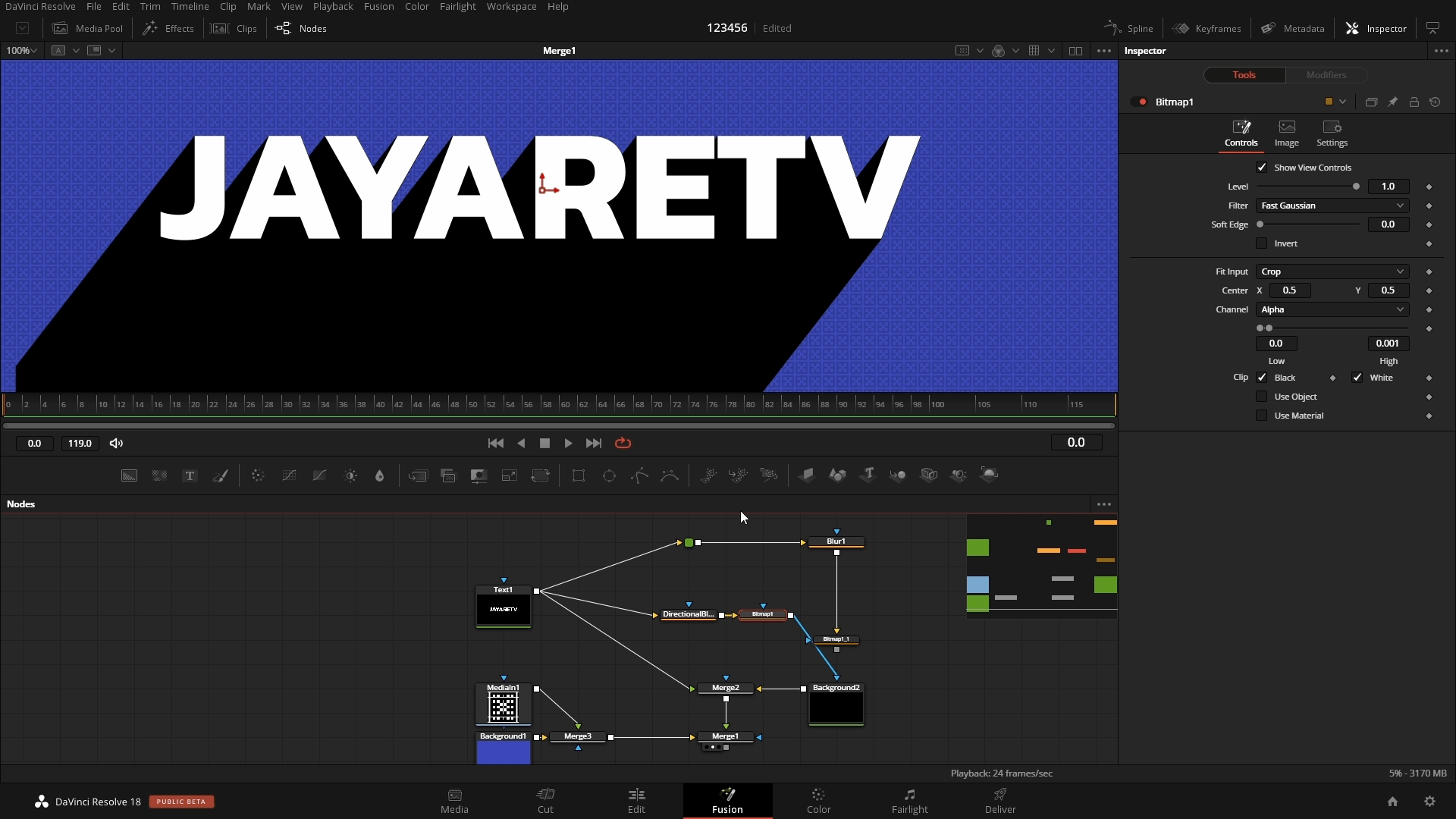Image resolution: width=1456 pixels, height=819 pixels.
Task: Select the Paint tool
Action: [x=221, y=475]
